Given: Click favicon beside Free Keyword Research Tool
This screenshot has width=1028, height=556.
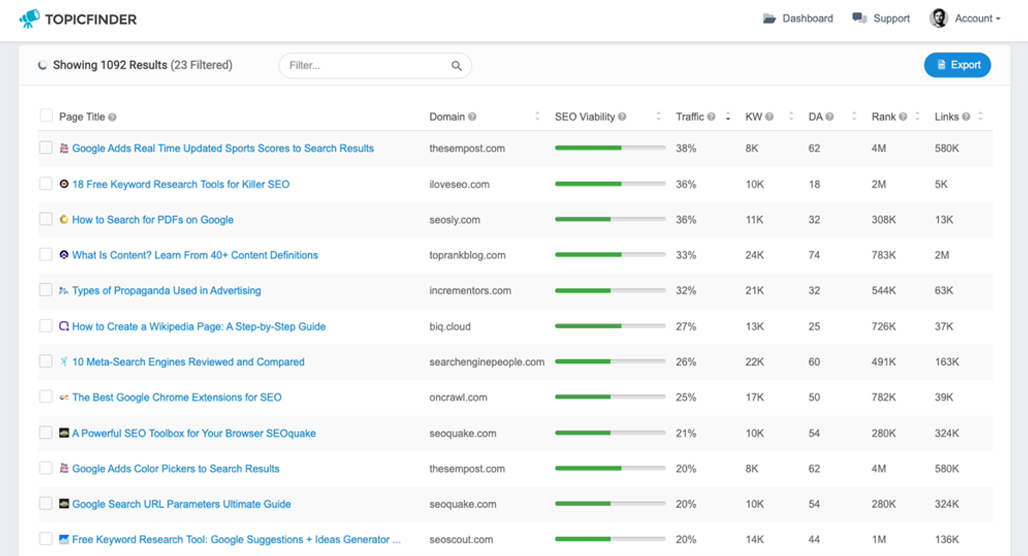Looking at the screenshot, I should pyautogui.click(x=64, y=539).
